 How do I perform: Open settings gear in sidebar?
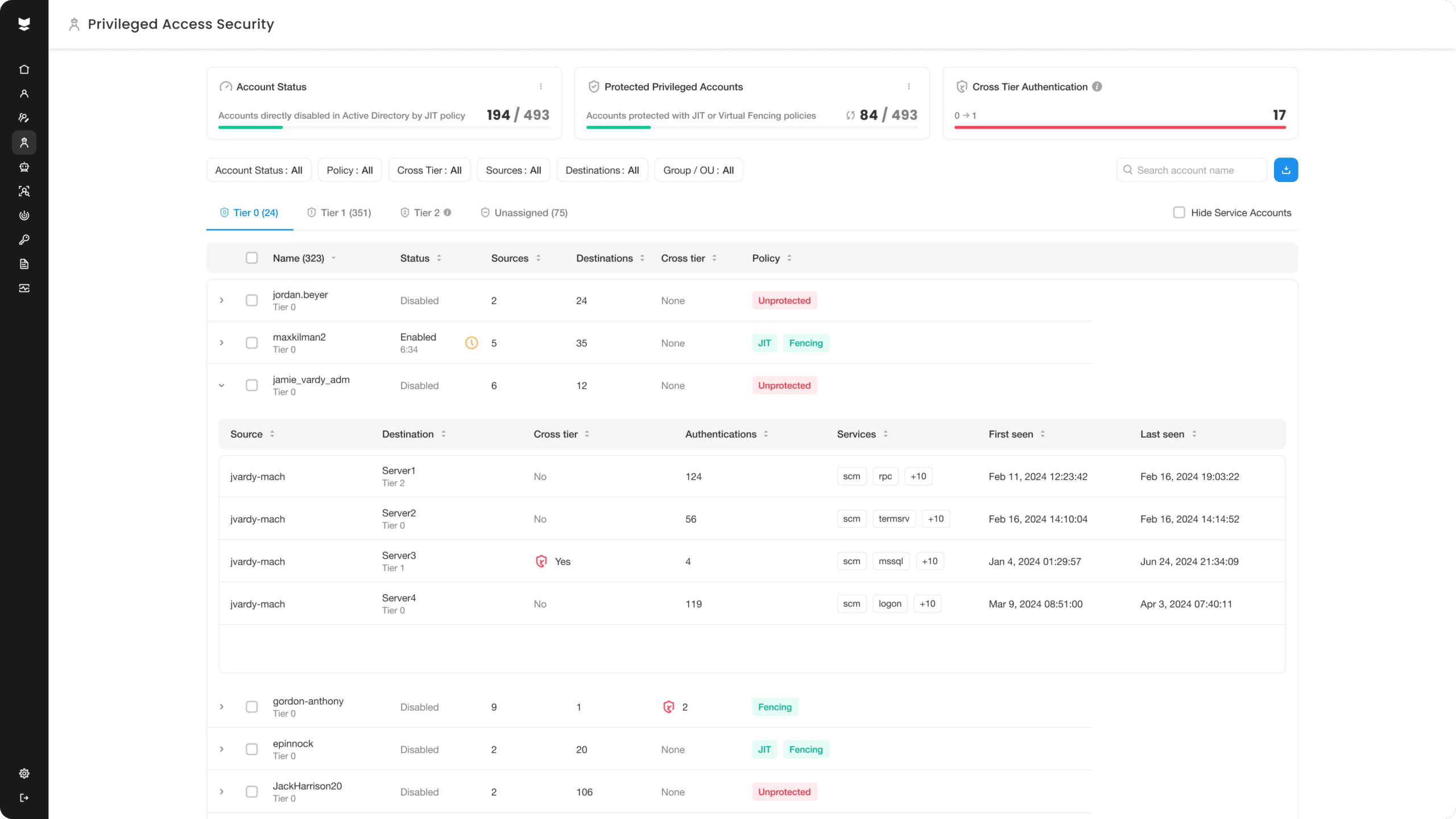tap(24, 773)
